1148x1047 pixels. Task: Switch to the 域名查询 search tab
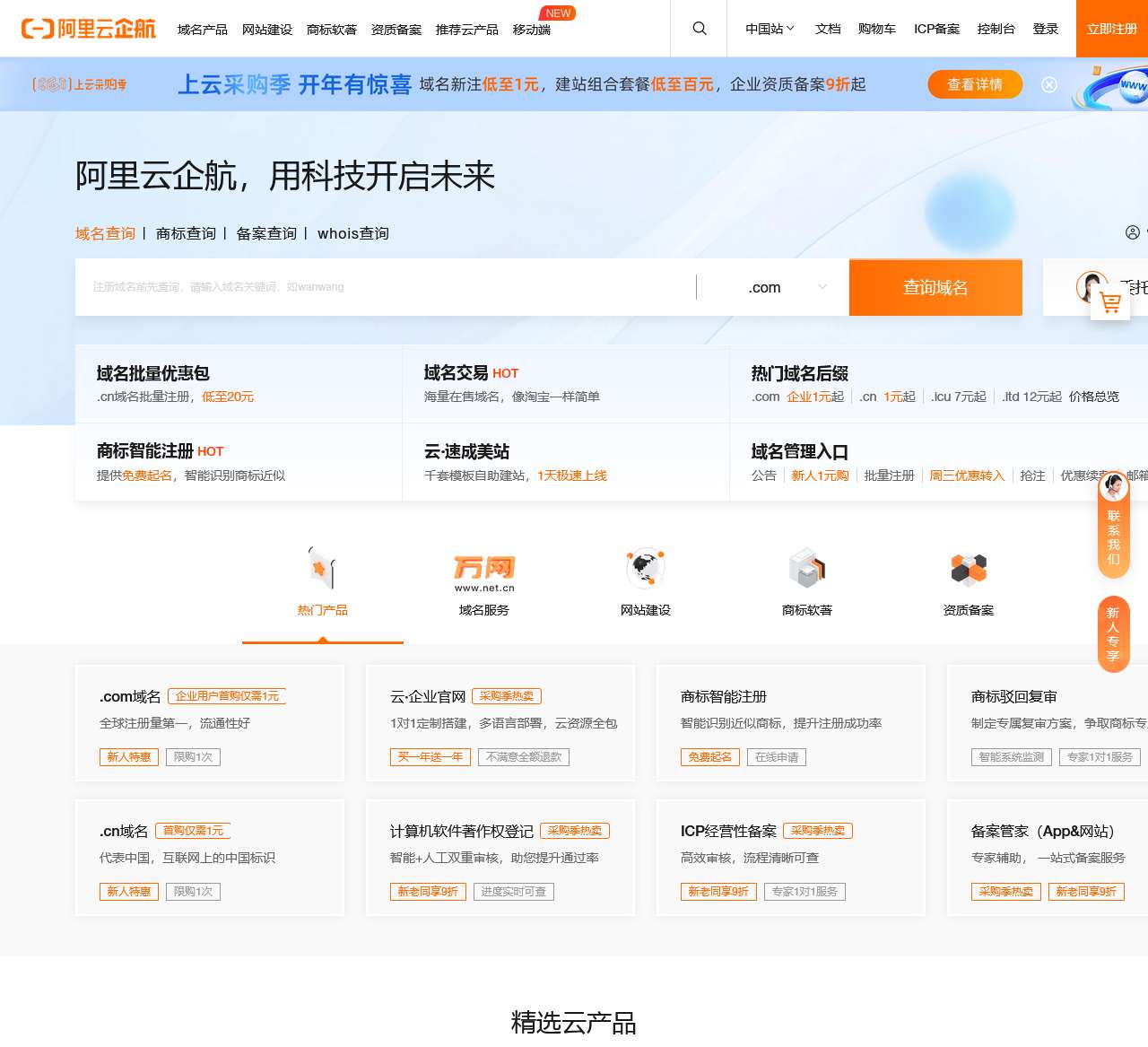pyautogui.click(x=105, y=233)
